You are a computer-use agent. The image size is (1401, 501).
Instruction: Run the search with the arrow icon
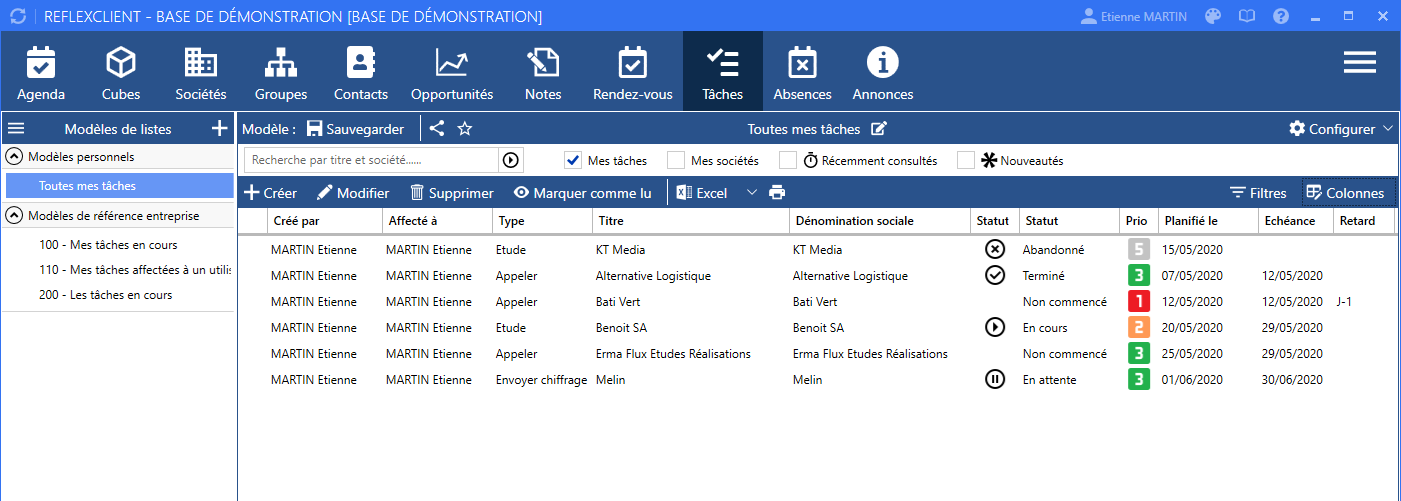tap(511, 160)
